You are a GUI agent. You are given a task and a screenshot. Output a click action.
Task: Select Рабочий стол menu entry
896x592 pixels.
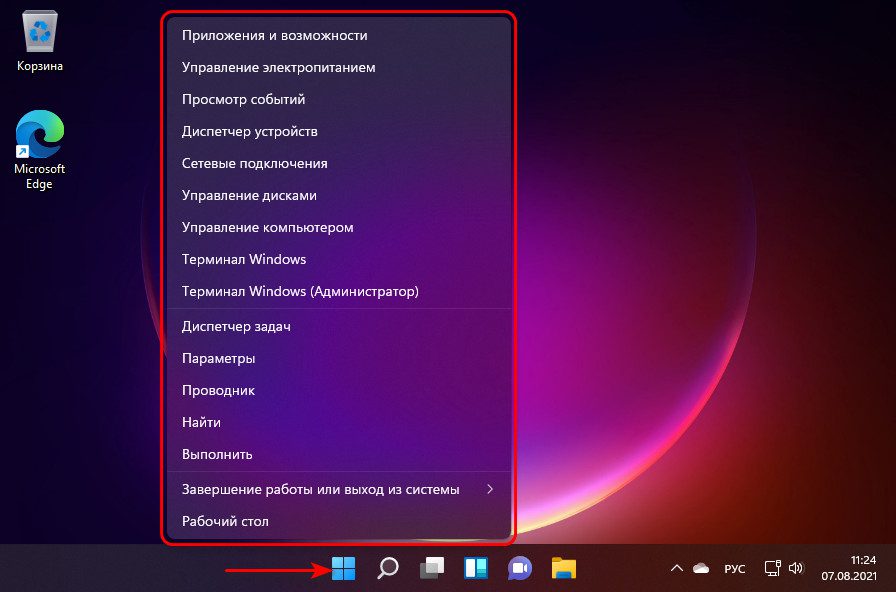click(x=339, y=521)
